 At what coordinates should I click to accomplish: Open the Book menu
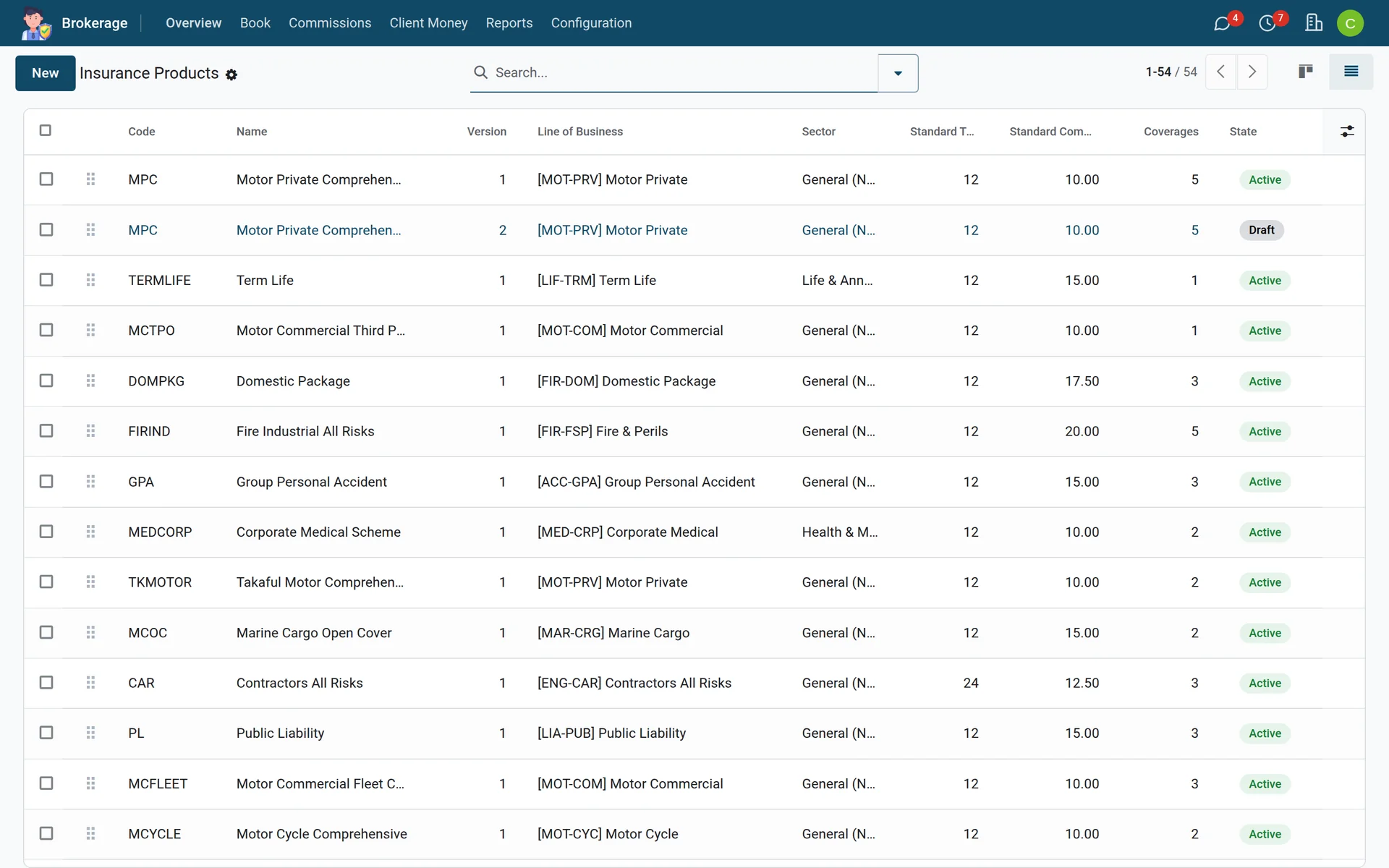point(255,23)
